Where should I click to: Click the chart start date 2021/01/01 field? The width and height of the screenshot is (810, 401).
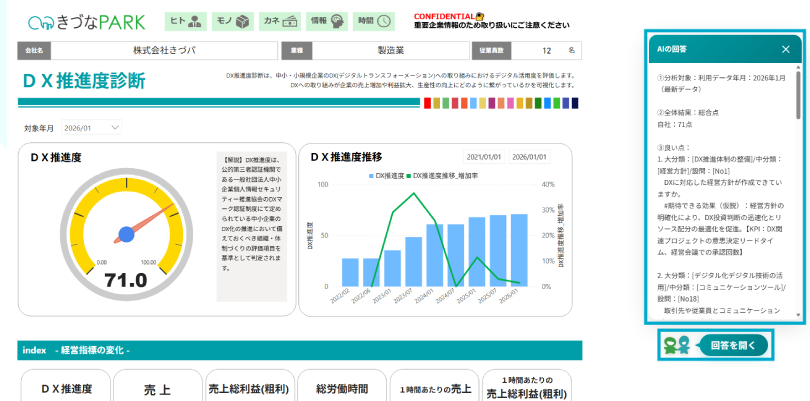[x=484, y=157]
